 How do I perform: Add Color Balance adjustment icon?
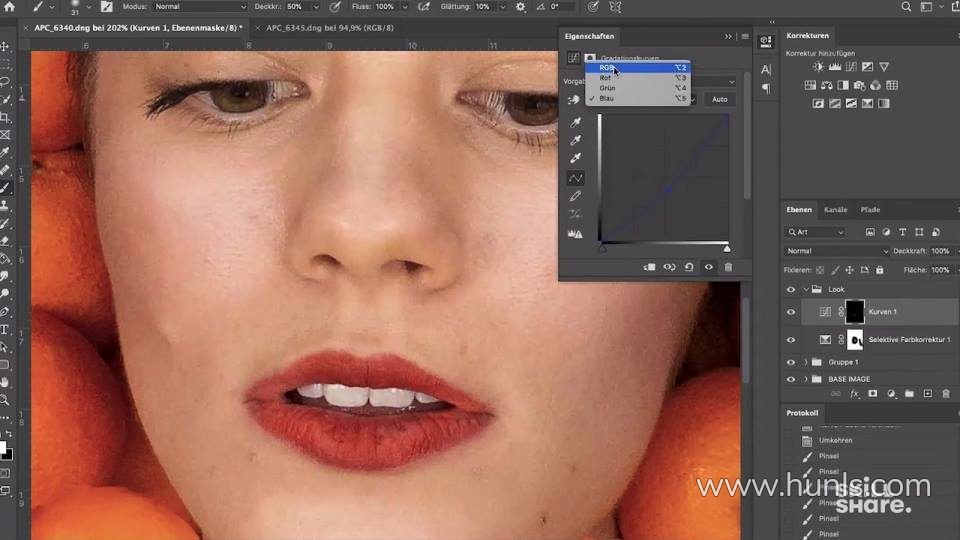tap(827, 85)
